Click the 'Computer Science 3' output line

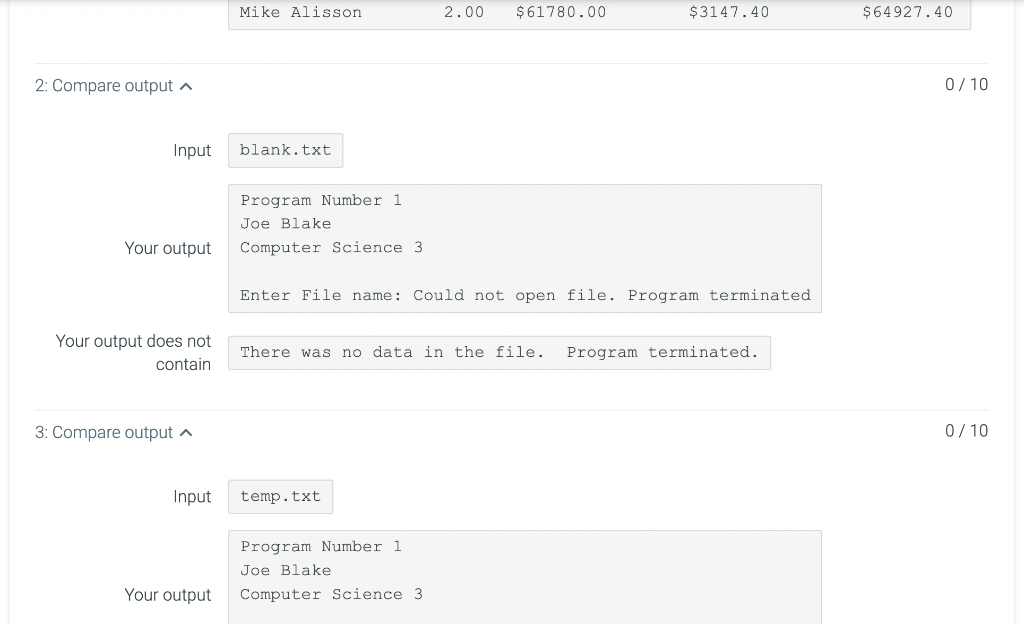[331, 247]
